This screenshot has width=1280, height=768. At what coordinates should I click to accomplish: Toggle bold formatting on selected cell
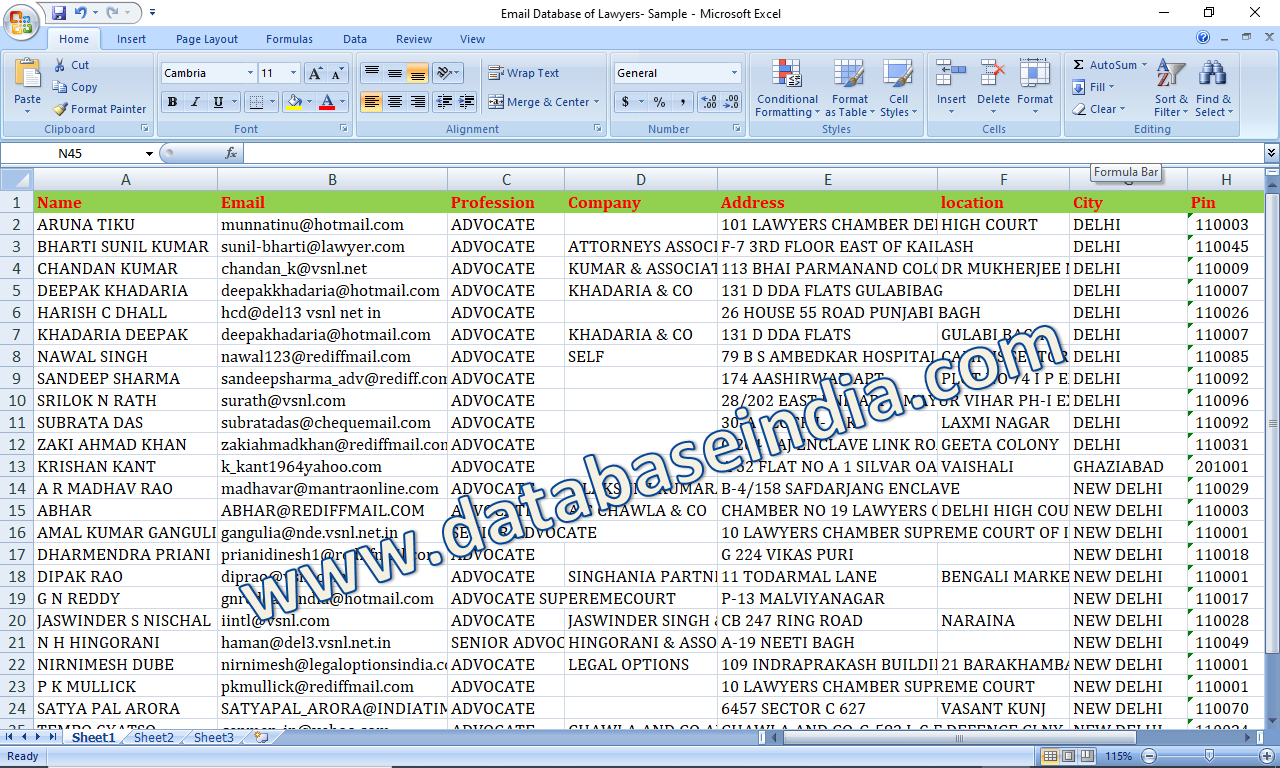click(x=172, y=102)
